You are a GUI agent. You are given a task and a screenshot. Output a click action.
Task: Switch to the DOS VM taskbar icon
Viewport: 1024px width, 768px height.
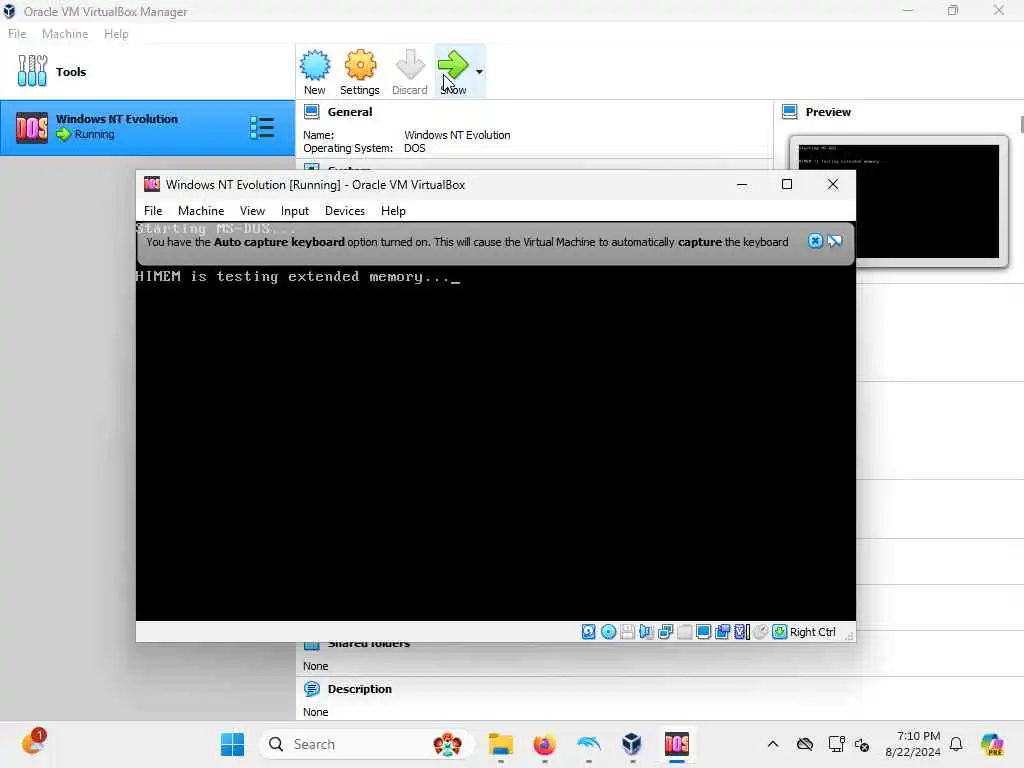677,744
